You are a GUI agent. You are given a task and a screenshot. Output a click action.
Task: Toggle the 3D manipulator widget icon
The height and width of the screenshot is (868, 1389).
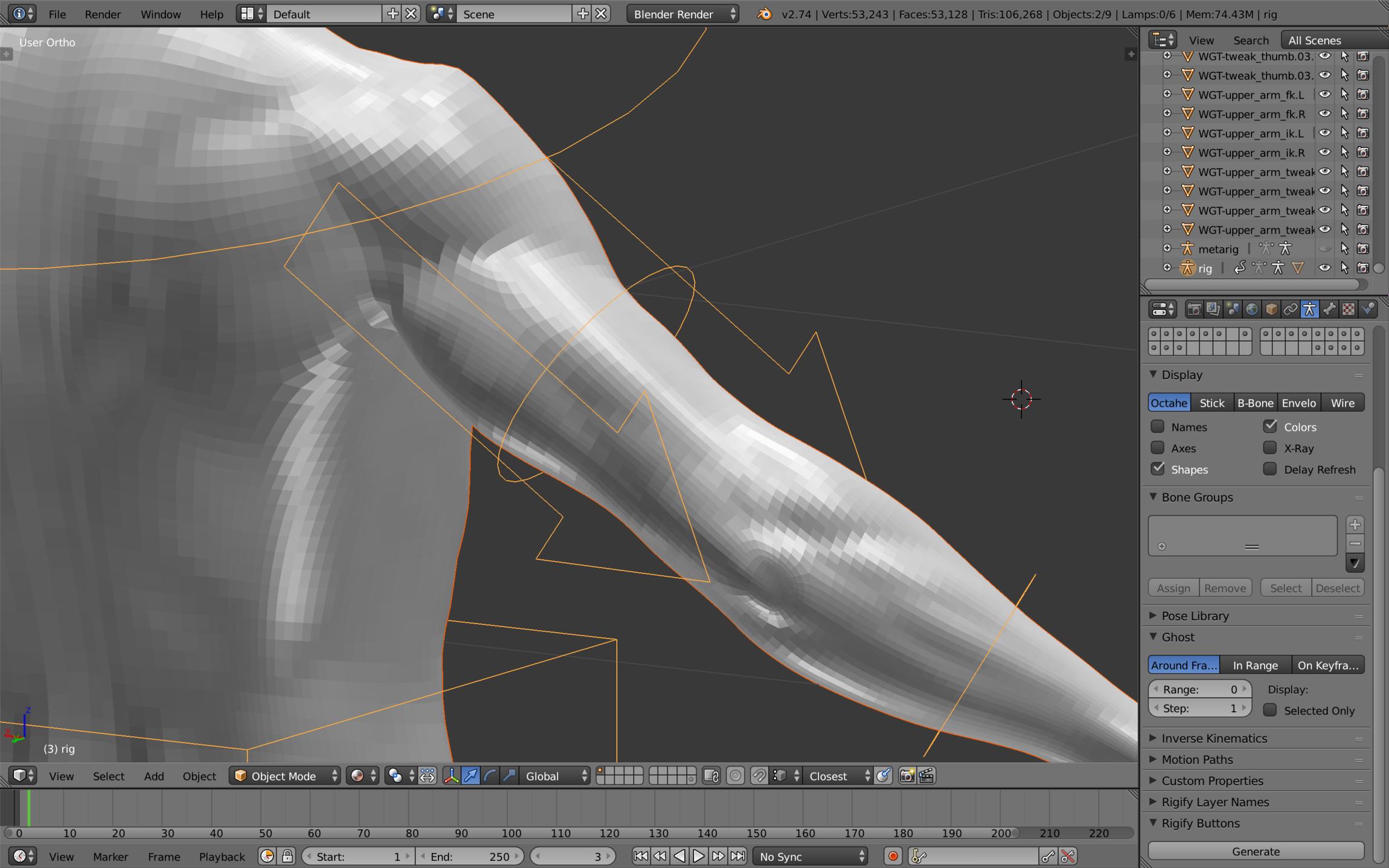452,776
